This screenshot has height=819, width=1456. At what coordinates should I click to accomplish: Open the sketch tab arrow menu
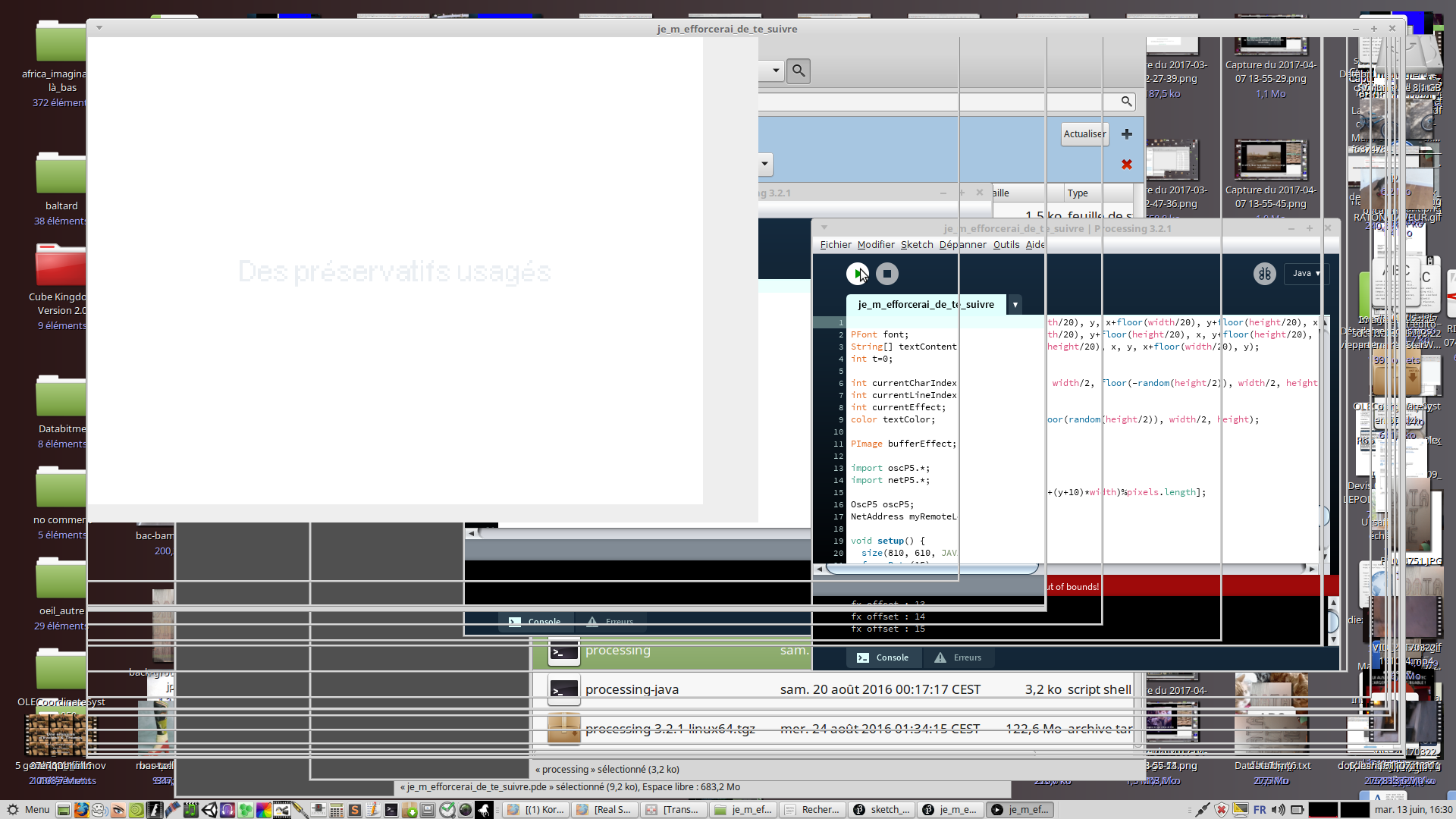[x=1015, y=305]
